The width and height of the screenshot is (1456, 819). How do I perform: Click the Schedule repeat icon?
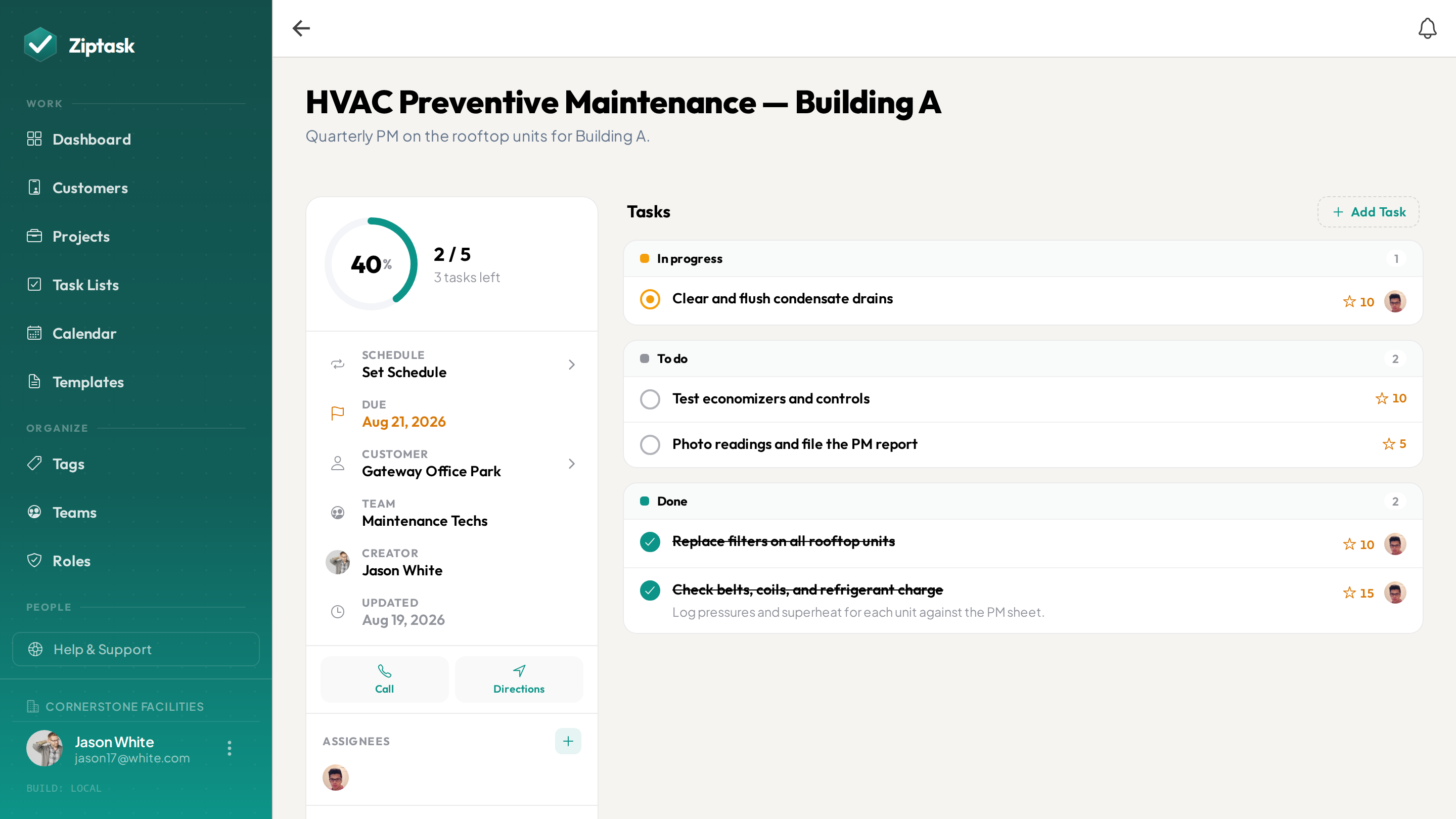point(337,364)
